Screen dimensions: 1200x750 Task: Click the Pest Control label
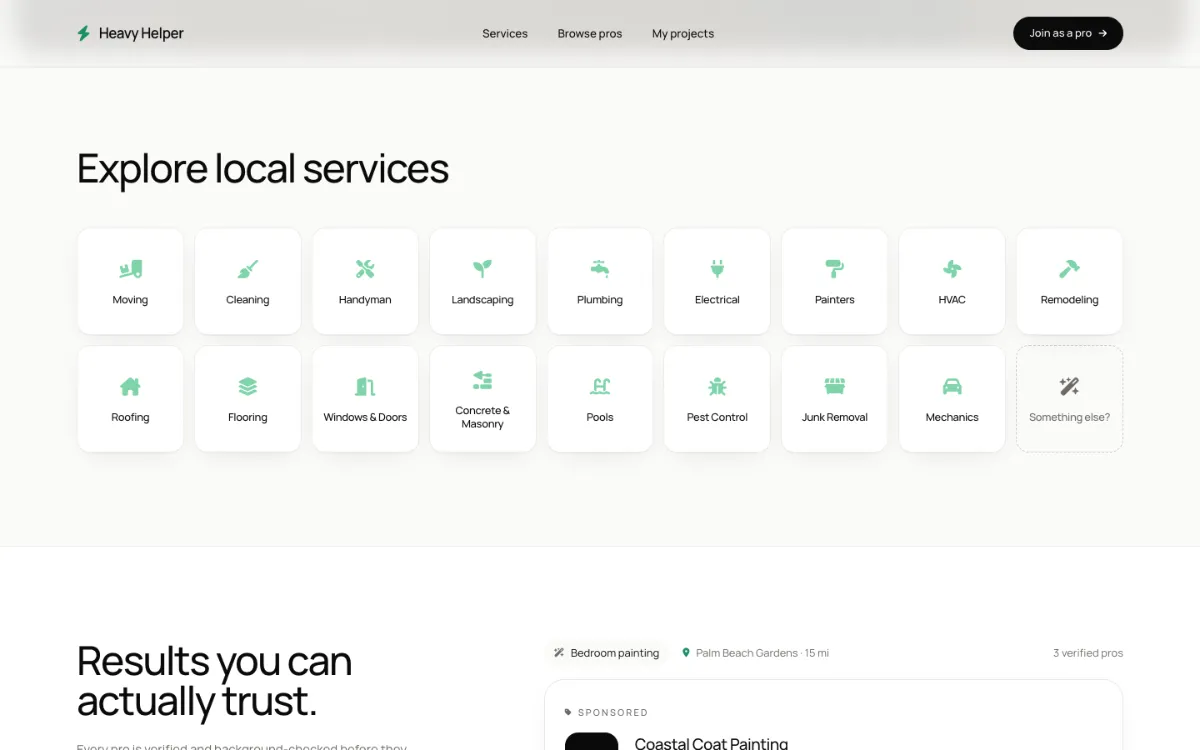[x=717, y=417]
